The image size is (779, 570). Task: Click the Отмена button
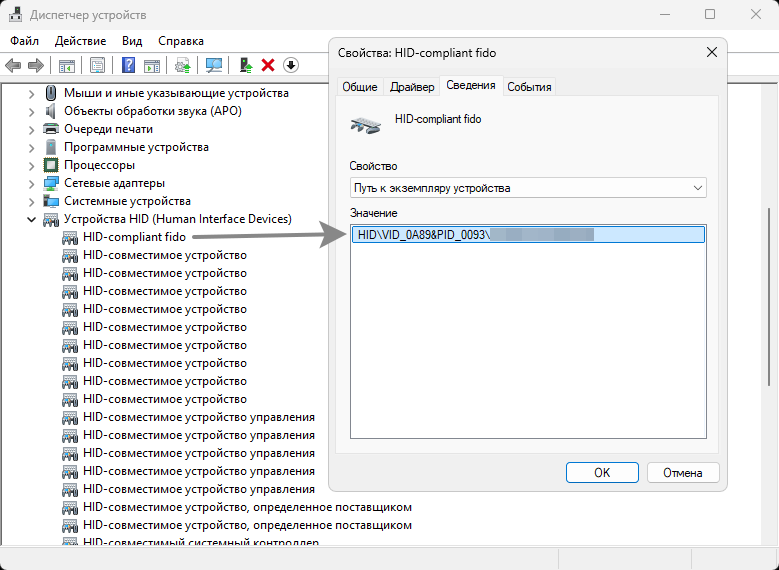click(683, 473)
